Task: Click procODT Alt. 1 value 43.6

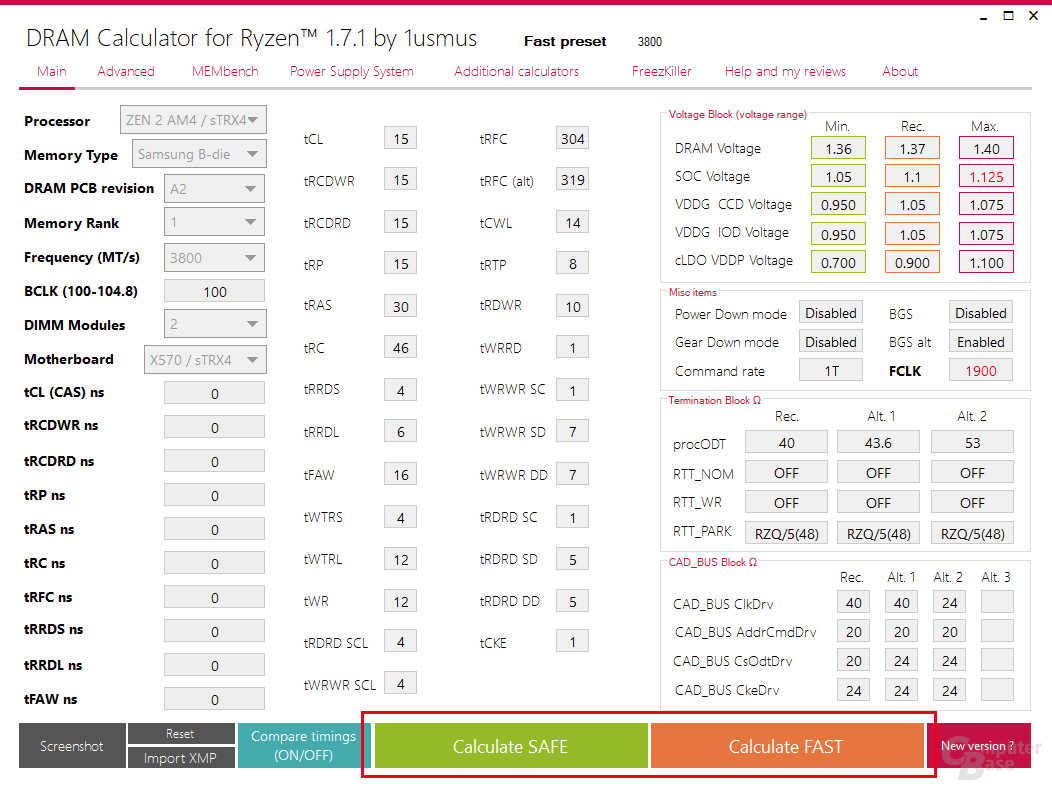Action: pos(878,442)
